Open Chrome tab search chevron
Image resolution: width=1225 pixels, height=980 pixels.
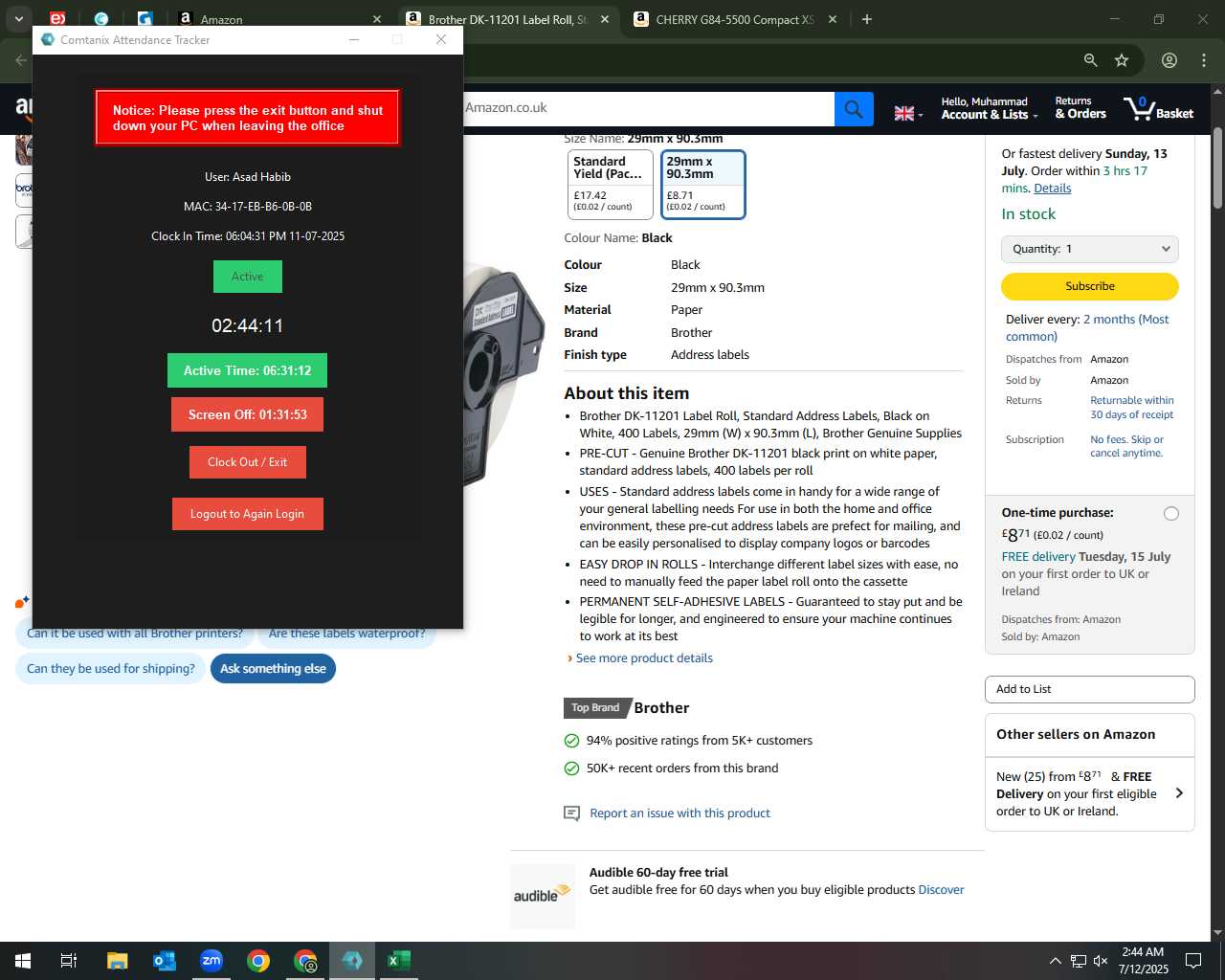coord(18,19)
